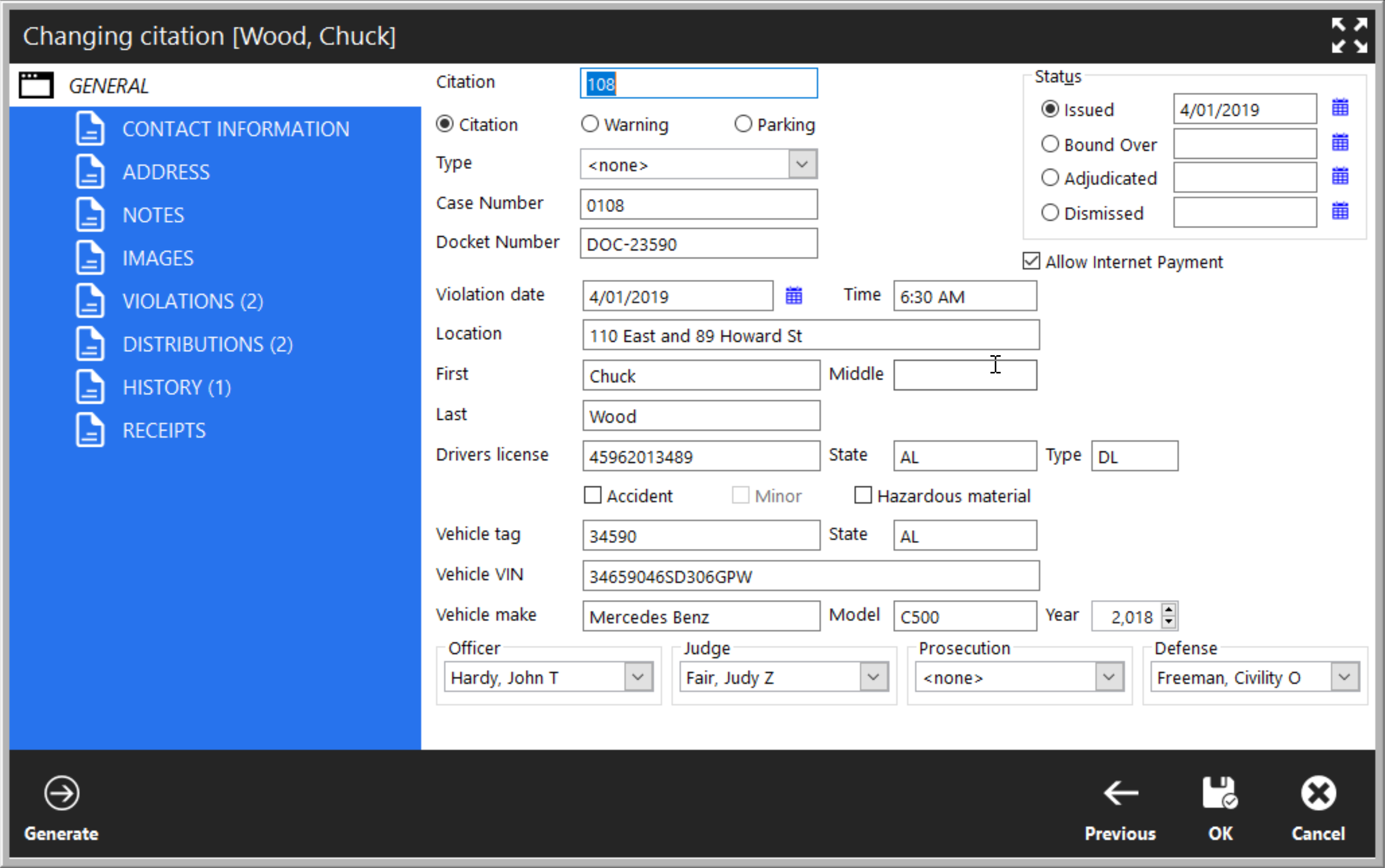Increase vehicle Year with the up arrow
The width and height of the screenshot is (1385, 868).
point(1169,610)
